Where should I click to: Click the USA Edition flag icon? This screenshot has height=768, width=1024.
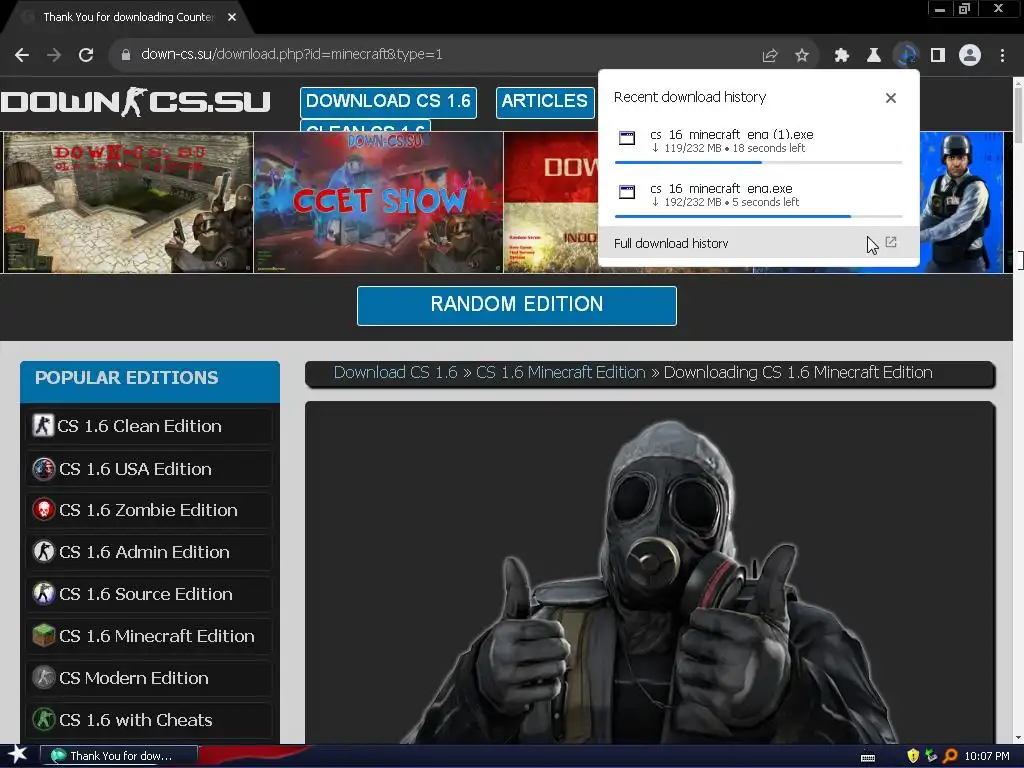[43, 468]
